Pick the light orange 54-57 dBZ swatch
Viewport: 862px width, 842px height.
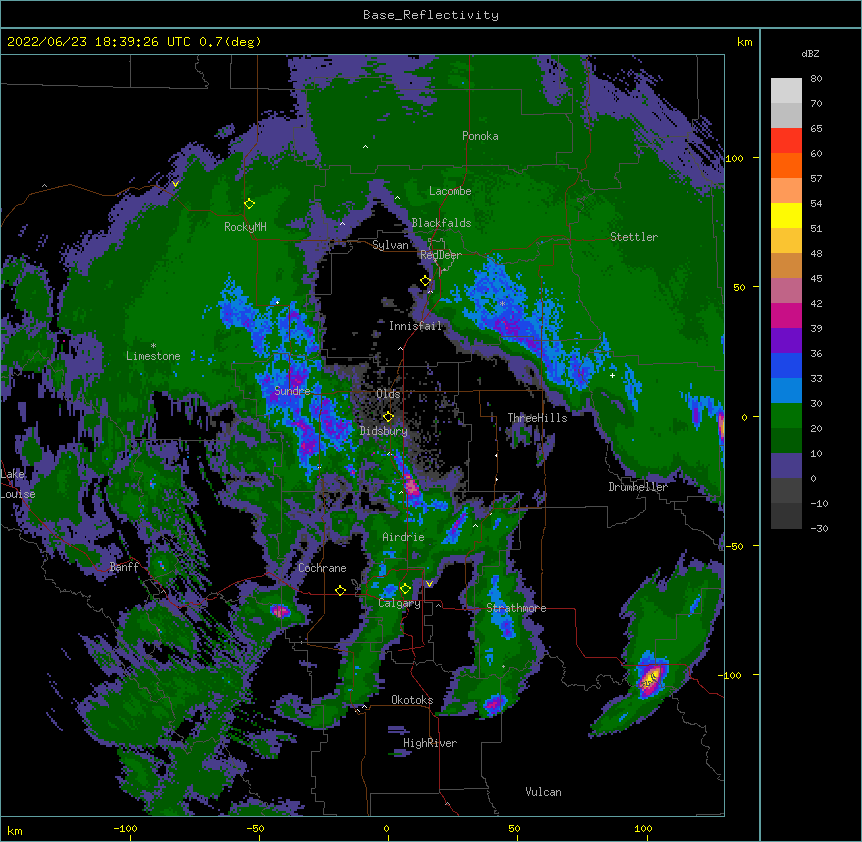[786, 191]
